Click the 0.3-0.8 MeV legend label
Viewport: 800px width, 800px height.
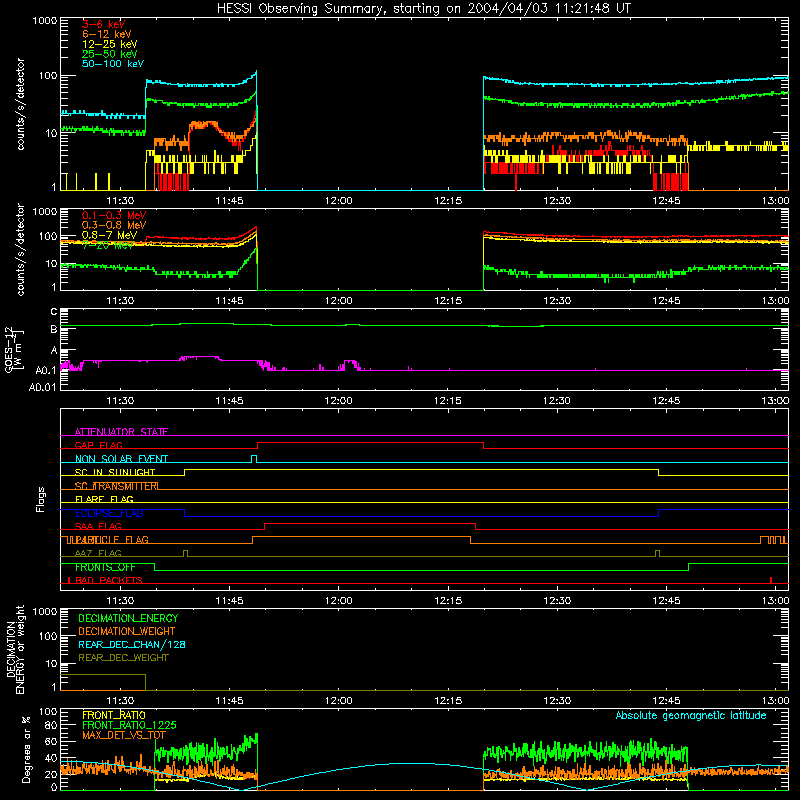tap(114, 225)
